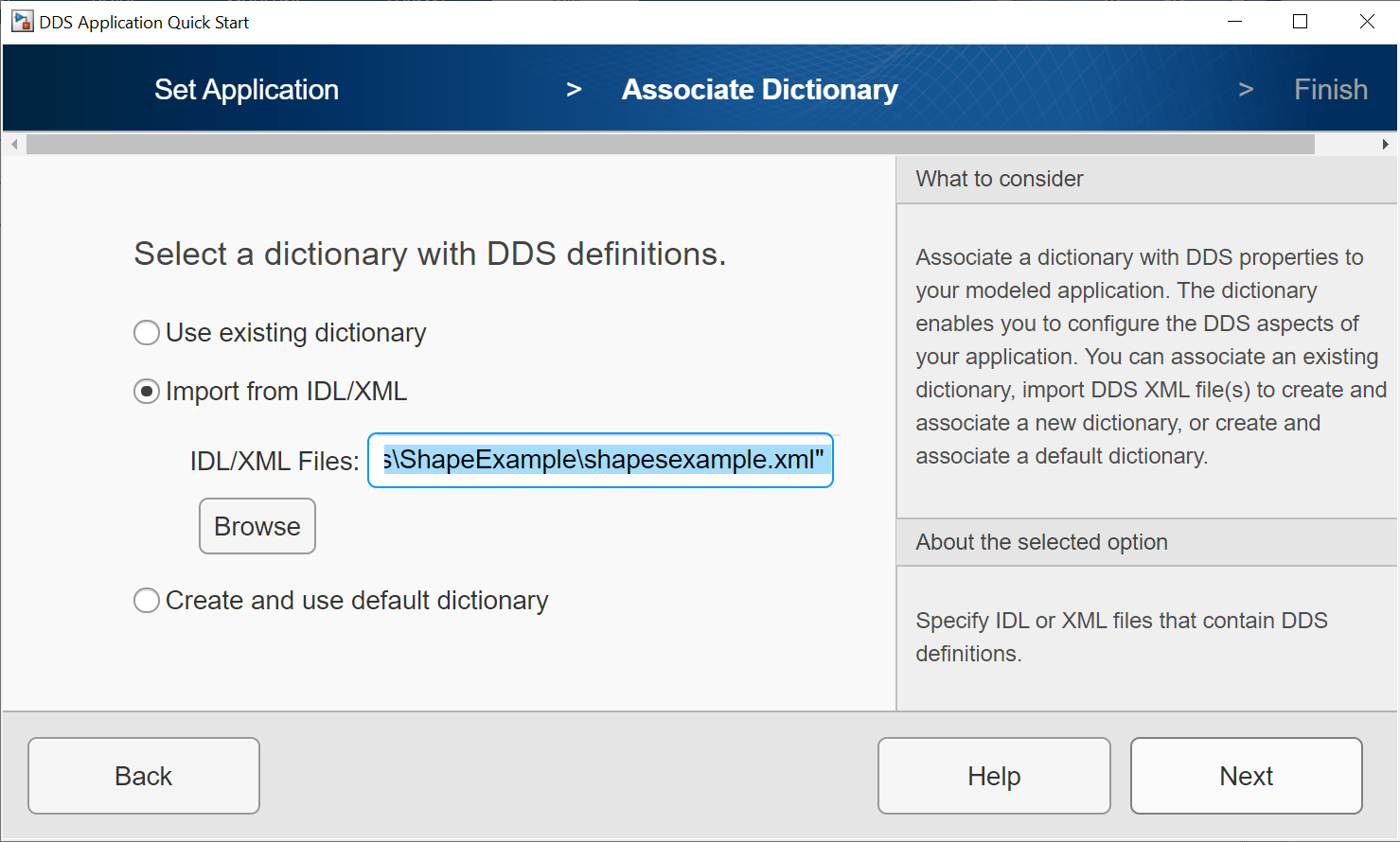Open the Browse file dialog
Viewport: 1400px width, 842px height.
257,526
